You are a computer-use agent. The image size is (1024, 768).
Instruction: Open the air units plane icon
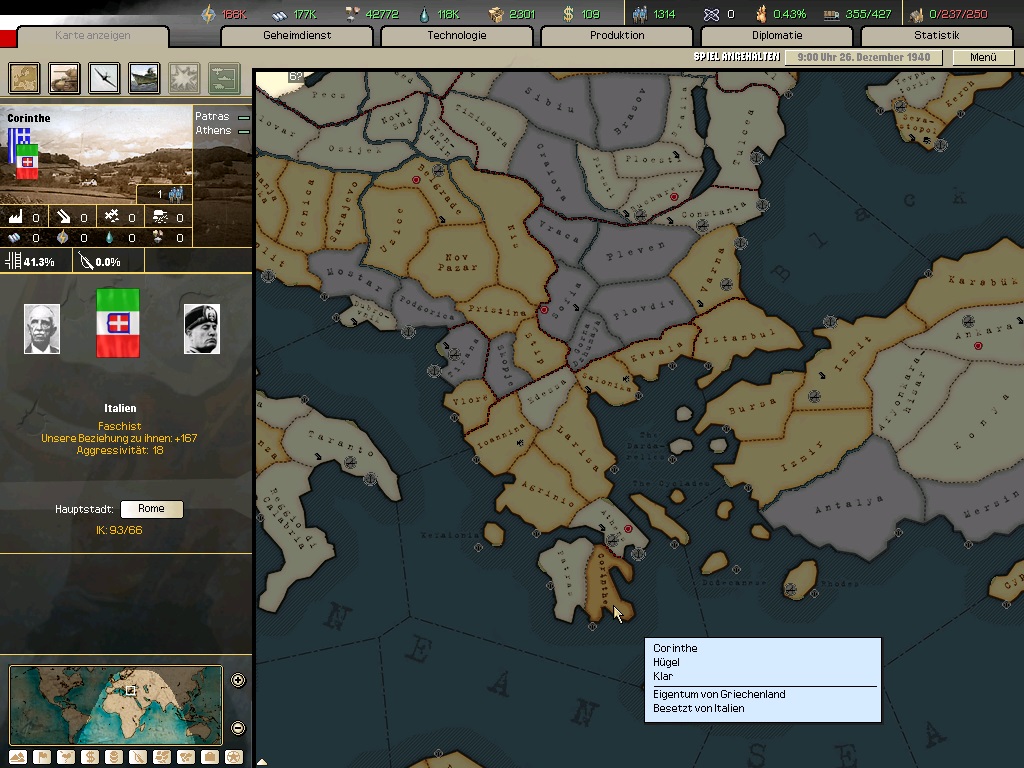(104, 77)
